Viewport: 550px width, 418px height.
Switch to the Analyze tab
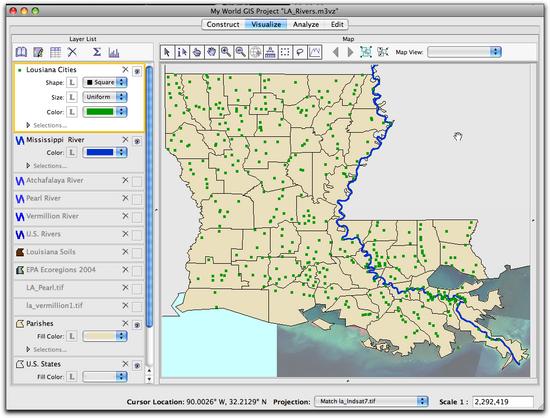coord(306,25)
